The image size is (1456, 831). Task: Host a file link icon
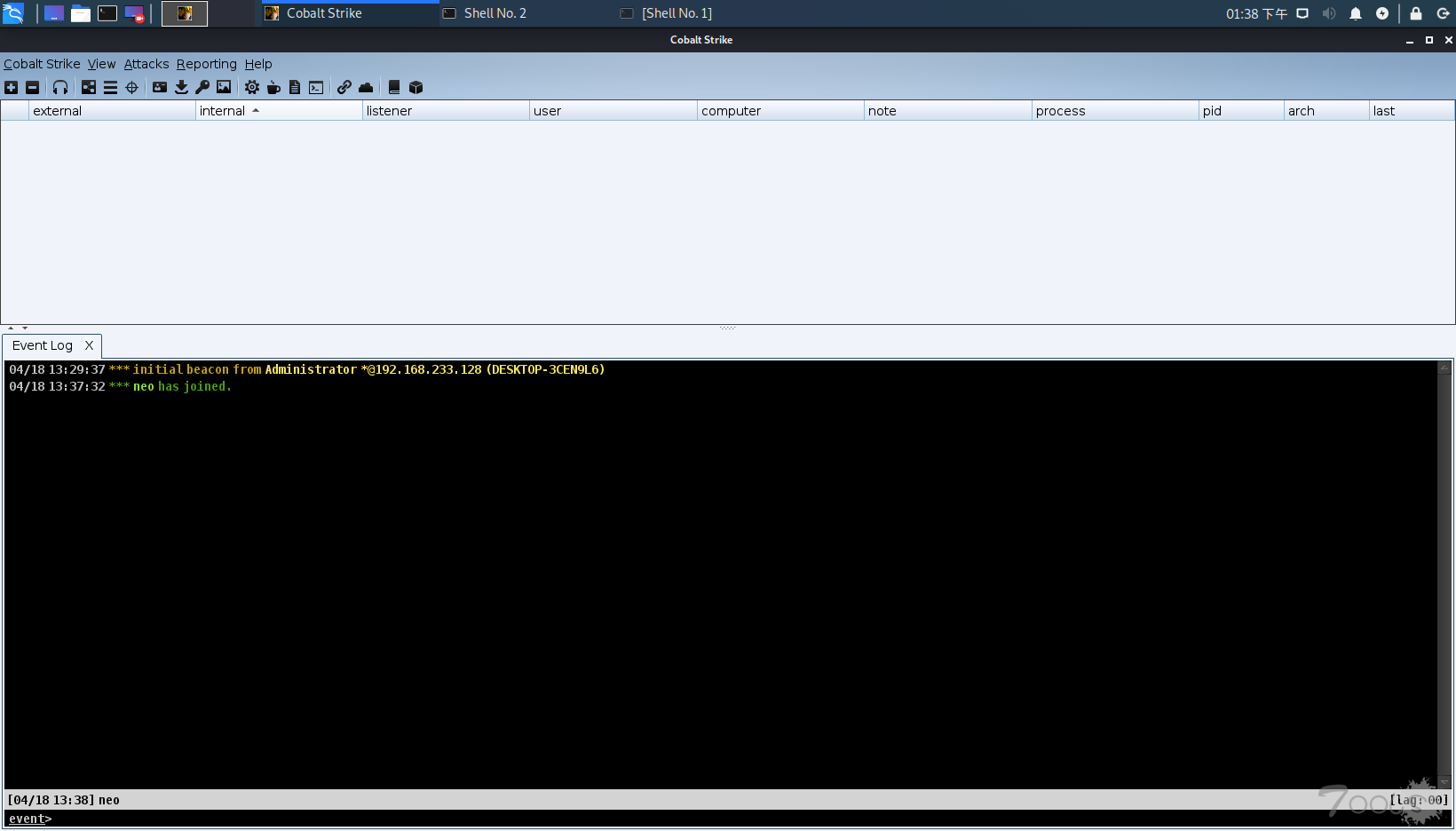344,87
